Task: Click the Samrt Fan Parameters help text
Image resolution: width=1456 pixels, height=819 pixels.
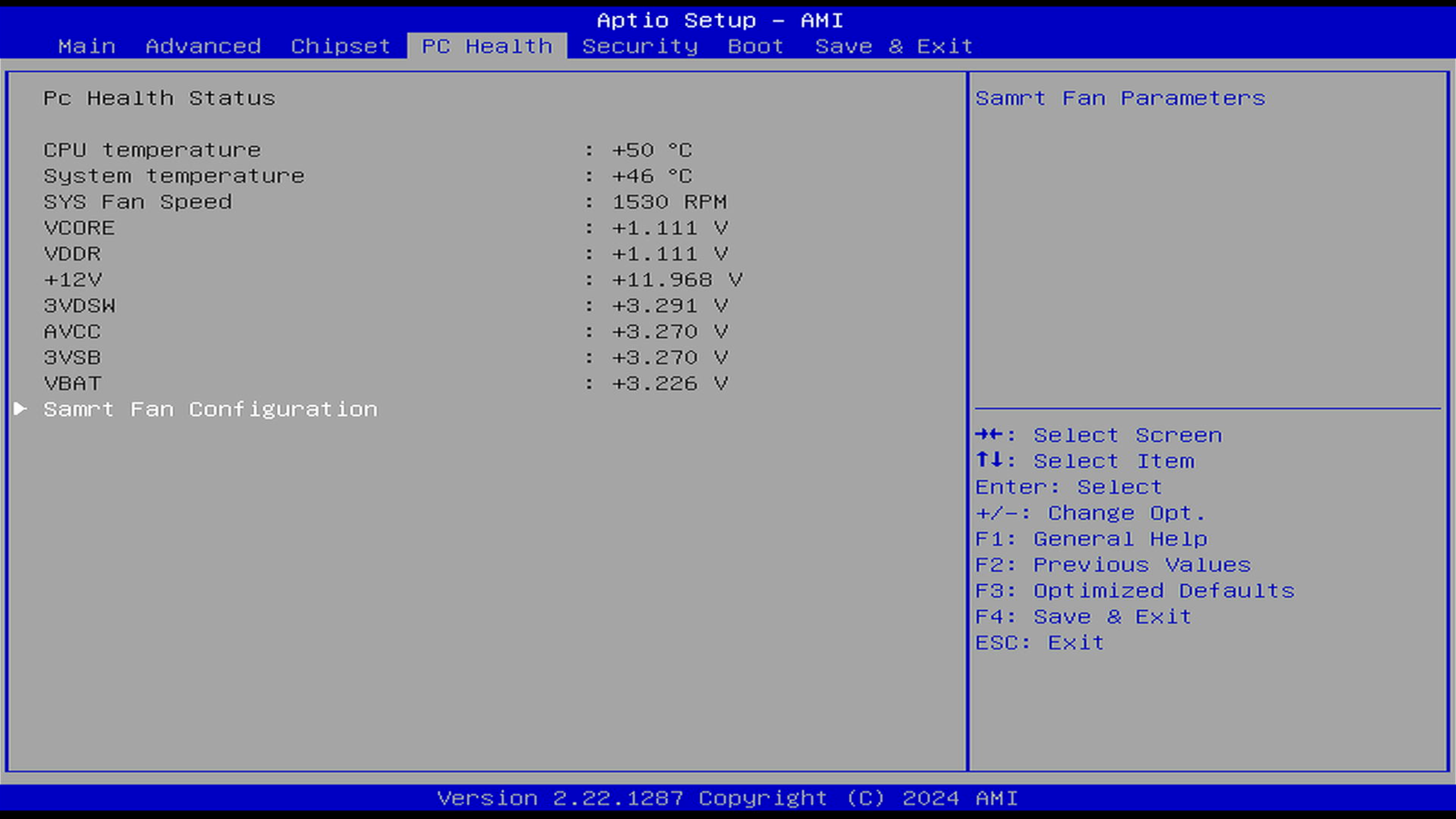Action: [x=1120, y=98]
